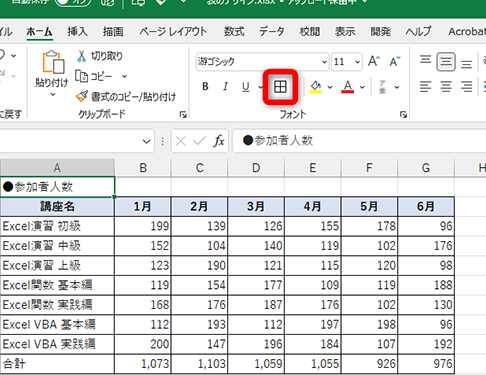Apply the fill color bucket

coord(315,87)
